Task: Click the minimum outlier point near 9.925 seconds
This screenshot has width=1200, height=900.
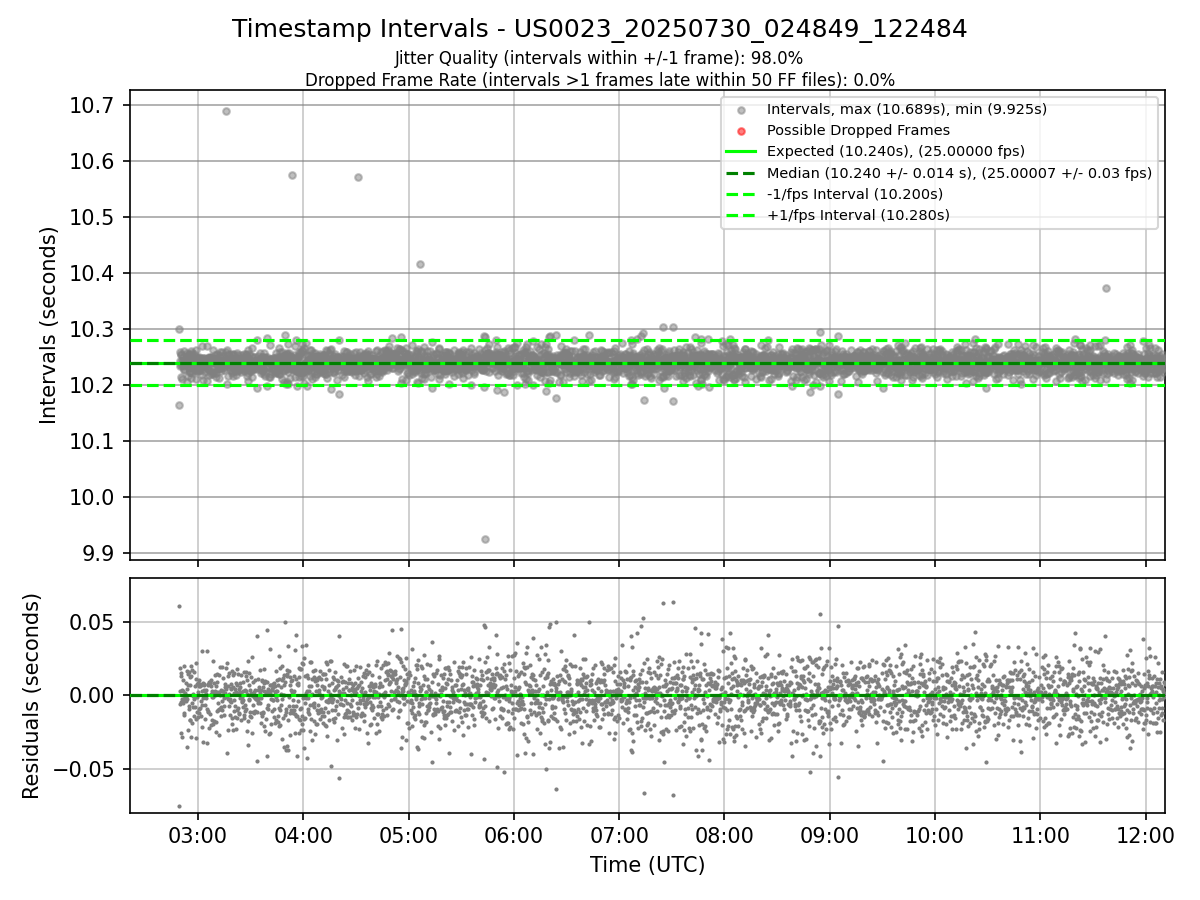Action: [x=485, y=539]
